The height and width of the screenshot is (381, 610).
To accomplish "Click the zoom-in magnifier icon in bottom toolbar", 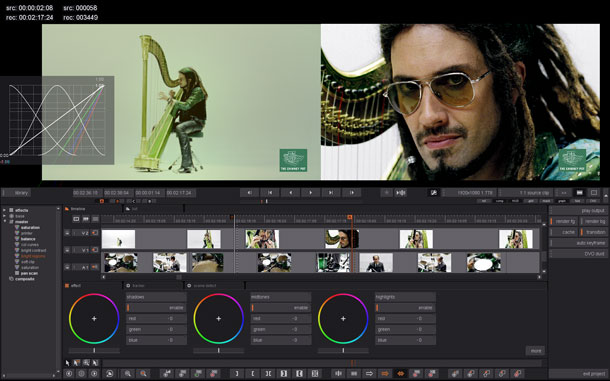I will coord(128,374).
